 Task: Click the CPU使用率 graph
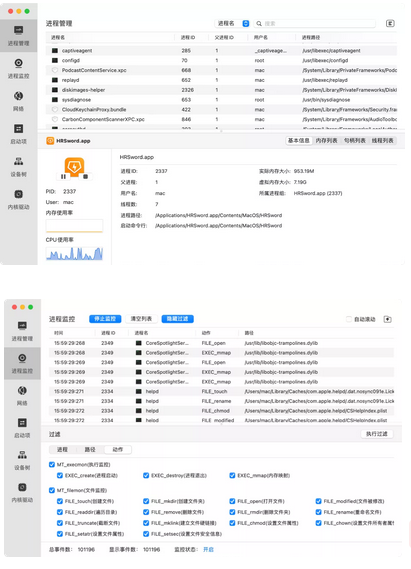tap(74, 253)
